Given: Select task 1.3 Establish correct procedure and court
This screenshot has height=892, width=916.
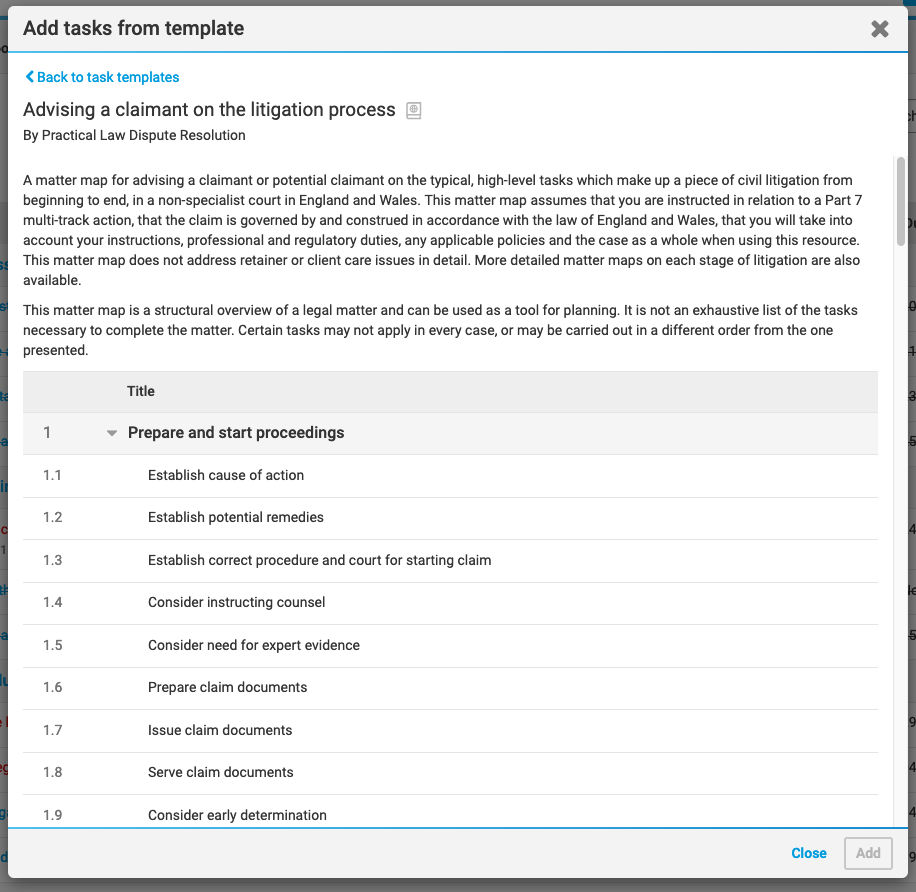Looking at the screenshot, I should click(x=450, y=561).
